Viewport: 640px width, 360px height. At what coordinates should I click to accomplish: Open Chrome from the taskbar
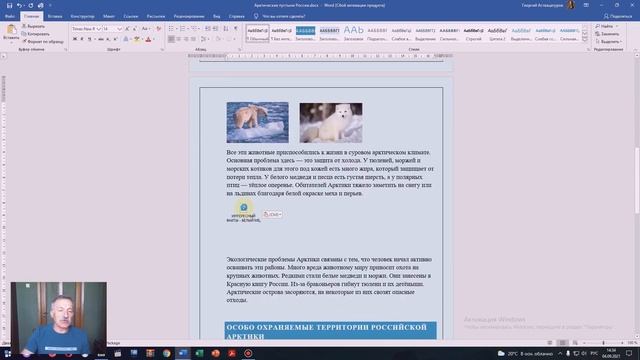(167, 353)
